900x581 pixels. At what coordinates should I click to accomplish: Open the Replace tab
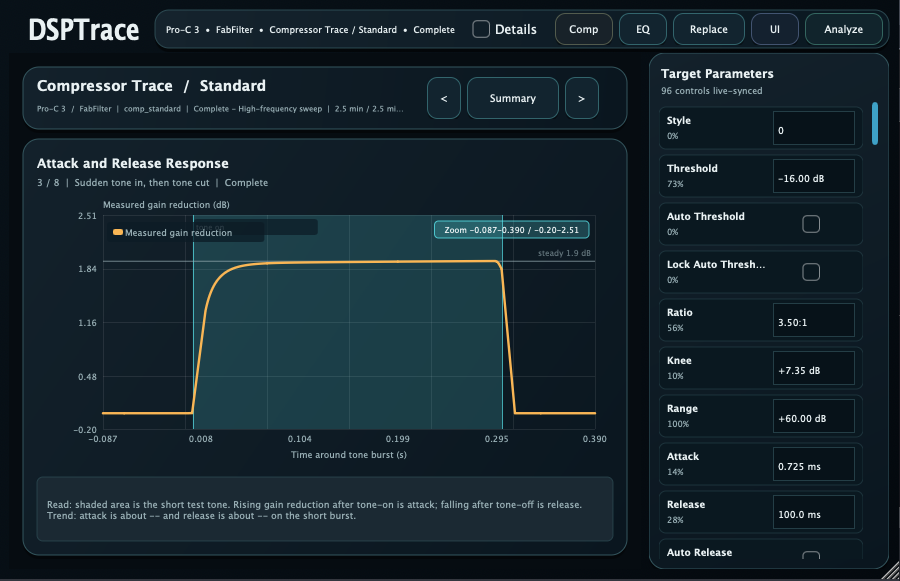[708, 29]
